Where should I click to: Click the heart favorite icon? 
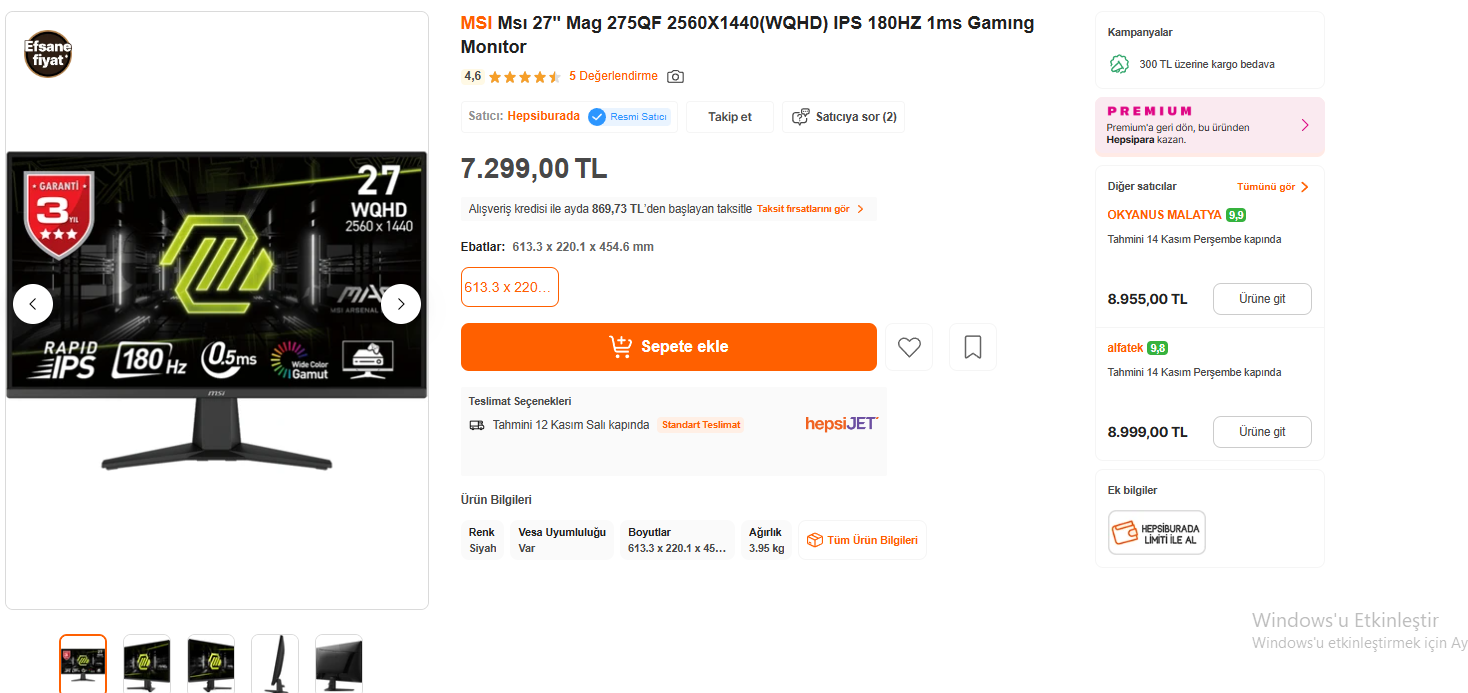[909, 347]
